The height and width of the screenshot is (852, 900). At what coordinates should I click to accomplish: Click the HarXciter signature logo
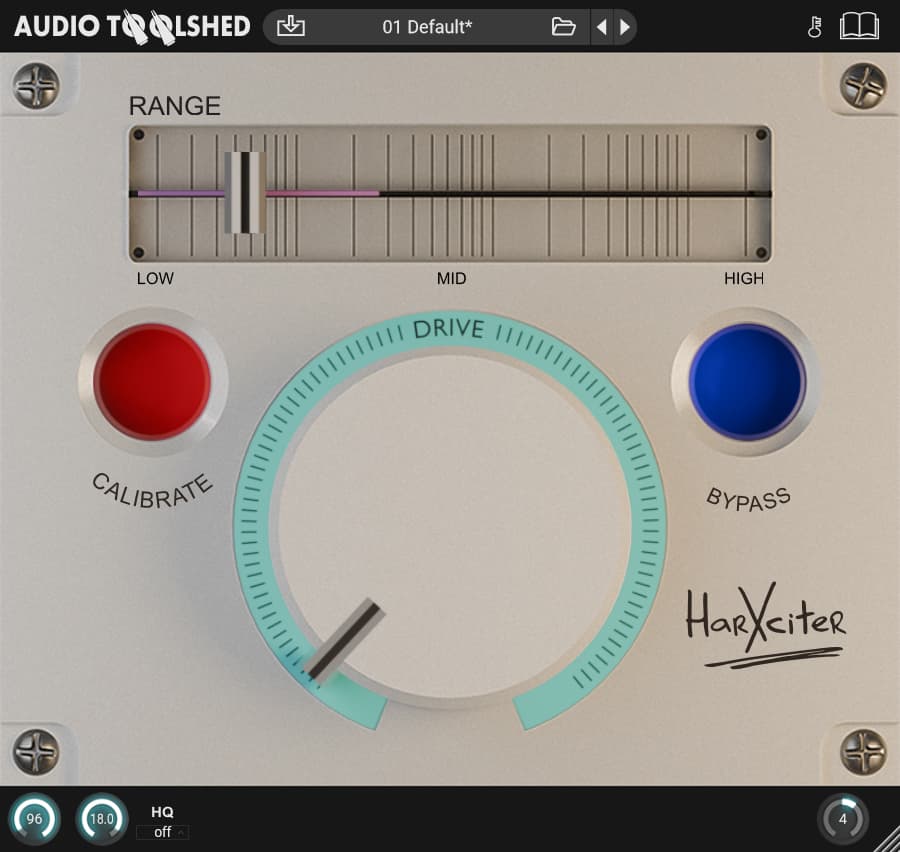coord(766,625)
